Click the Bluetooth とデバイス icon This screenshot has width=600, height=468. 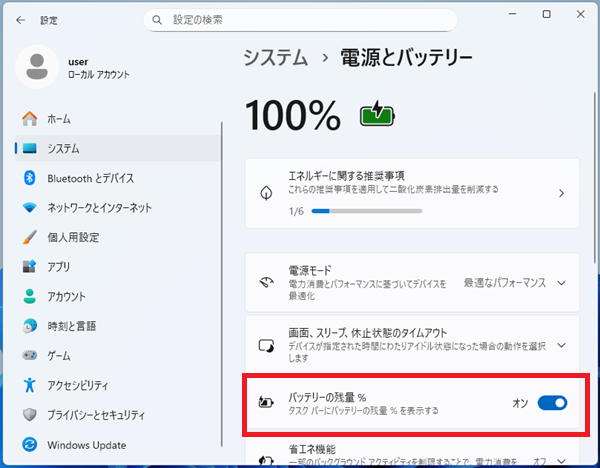[x=29, y=178]
